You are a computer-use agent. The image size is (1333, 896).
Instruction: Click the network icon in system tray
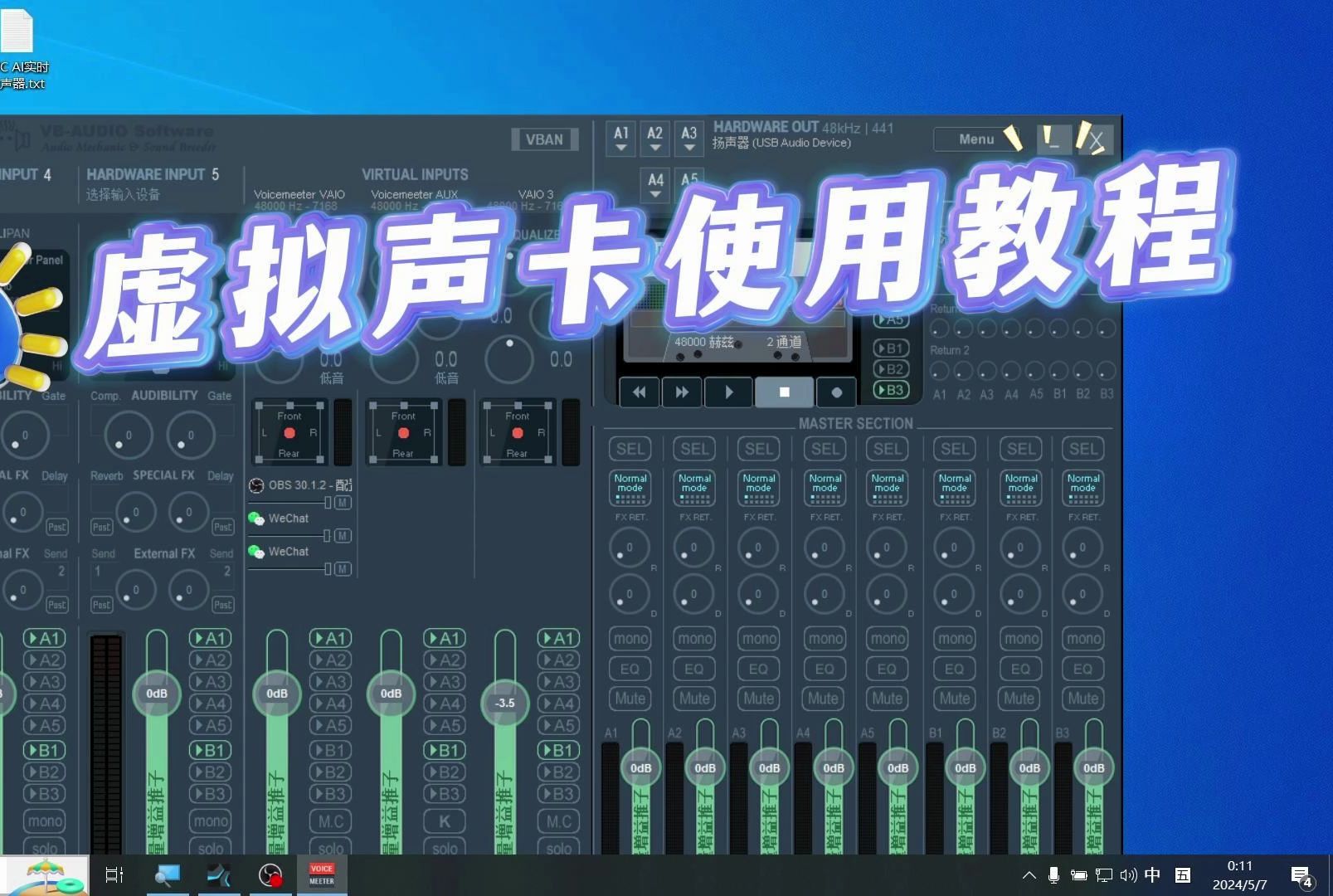pos(1103,875)
